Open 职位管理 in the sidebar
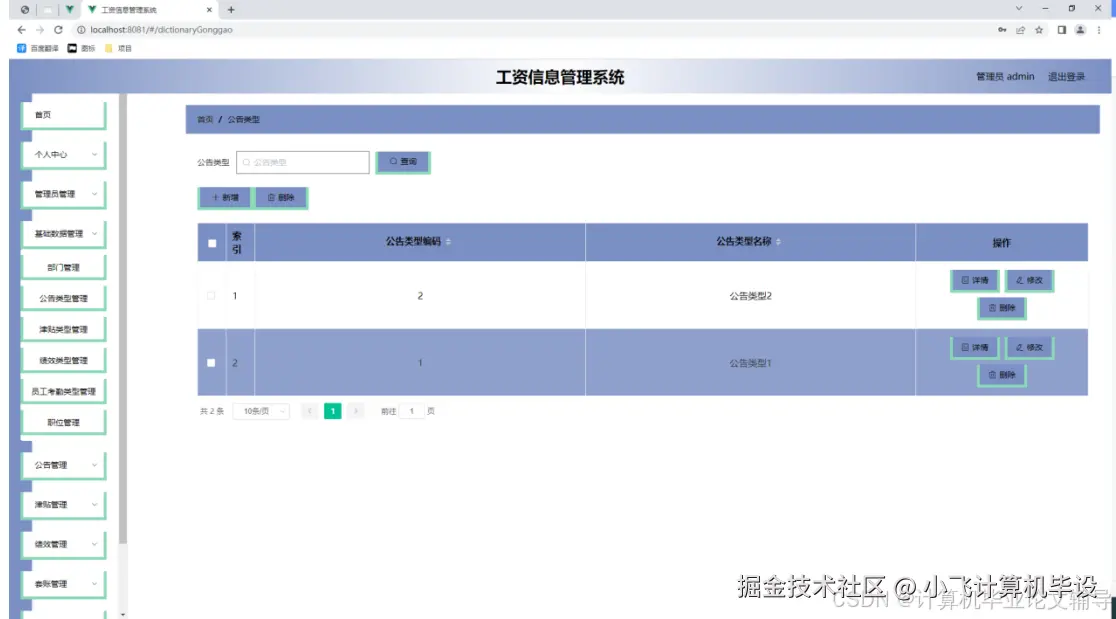Viewport: 1116px width, 619px height. coord(64,423)
